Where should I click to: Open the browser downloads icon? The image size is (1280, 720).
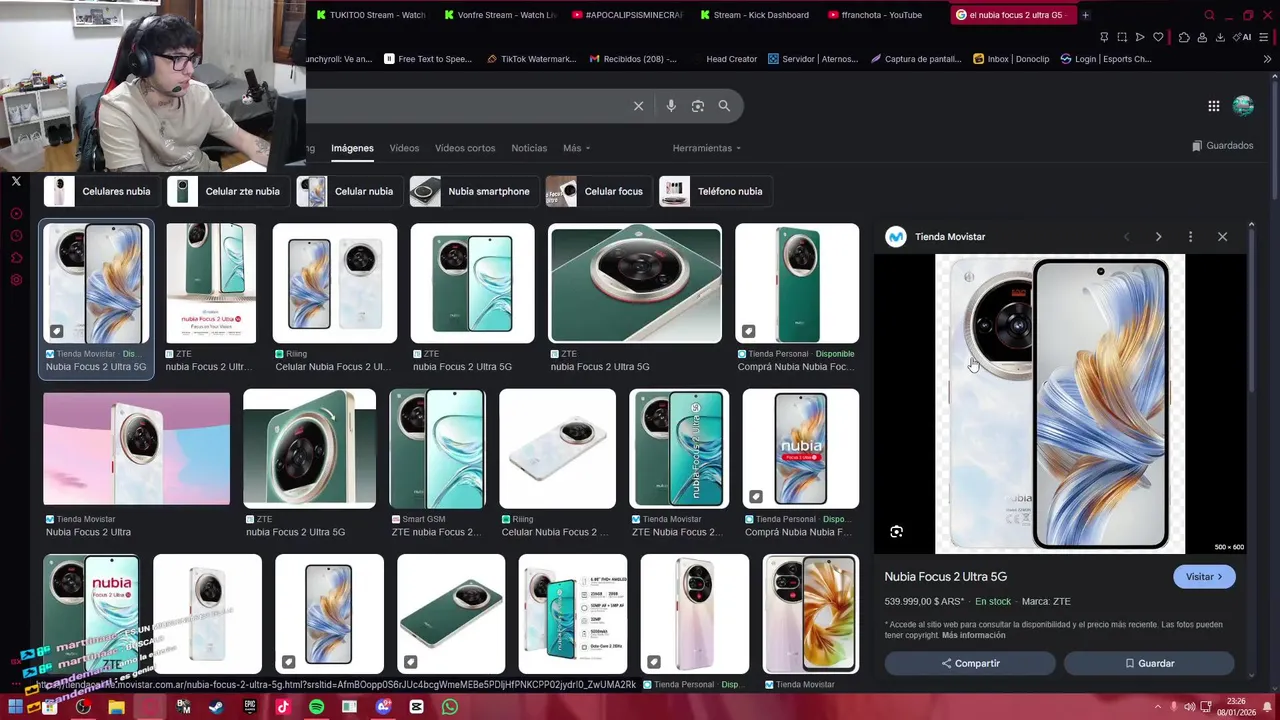1220,37
